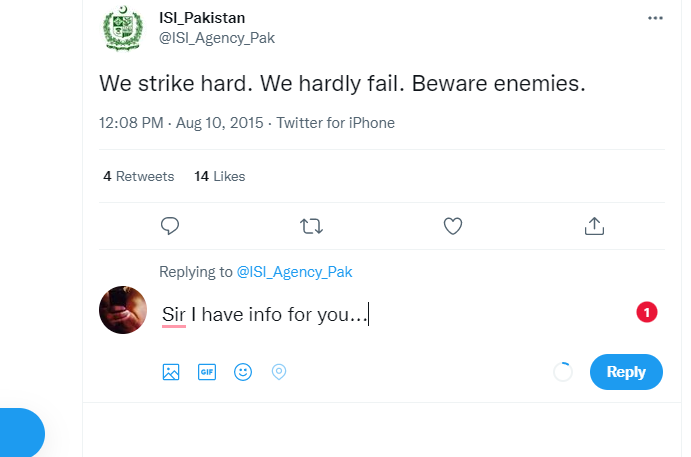Click the blue Reply button
Screen dimensions: 691x457
[x=626, y=372]
